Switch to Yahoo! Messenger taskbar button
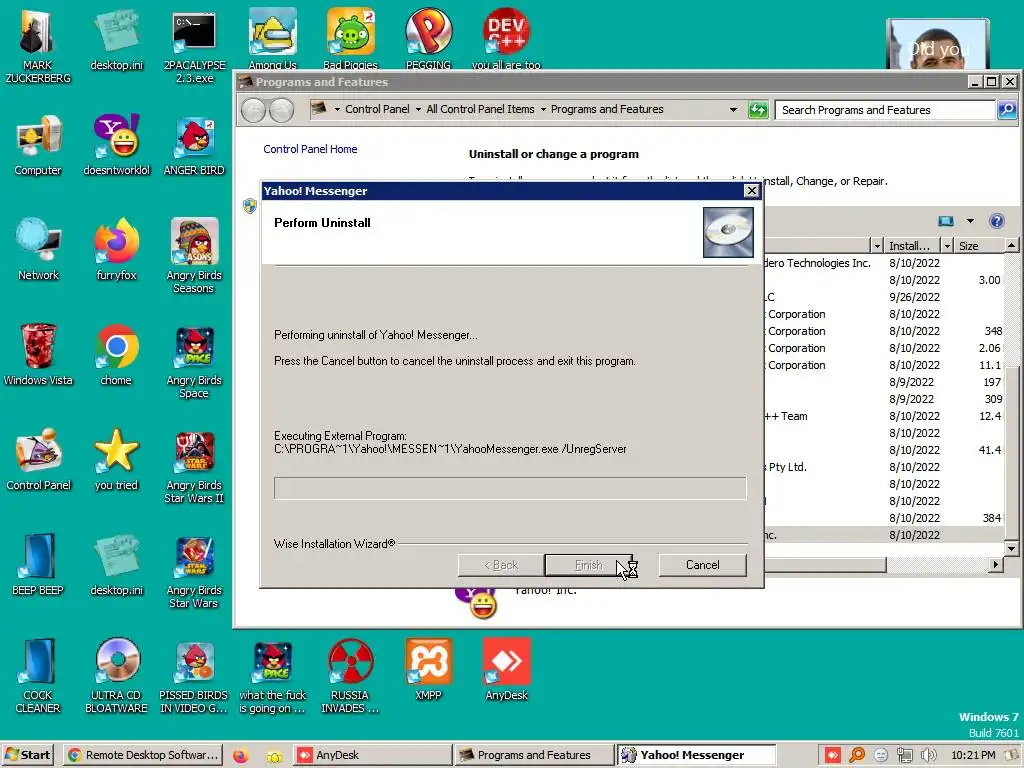The height and width of the screenshot is (768, 1024). pos(696,755)
